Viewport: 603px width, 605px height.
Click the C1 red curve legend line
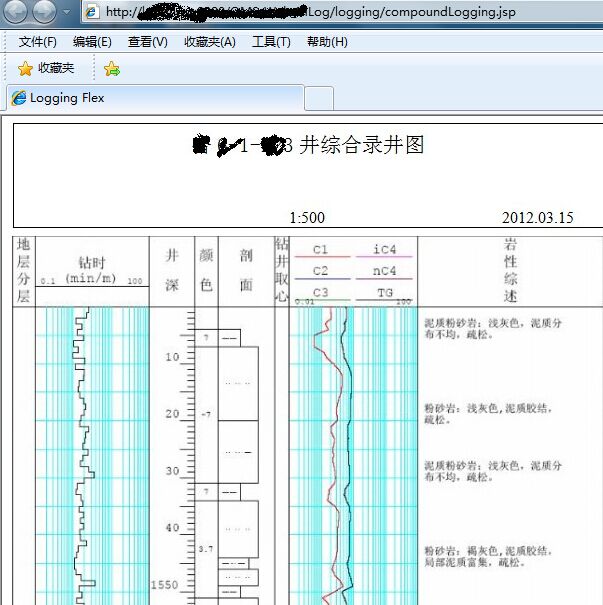[320, 257]
